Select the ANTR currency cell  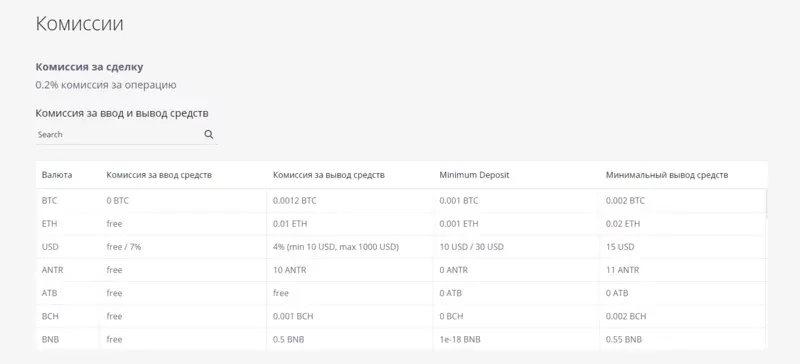click(x=53, y=270)
